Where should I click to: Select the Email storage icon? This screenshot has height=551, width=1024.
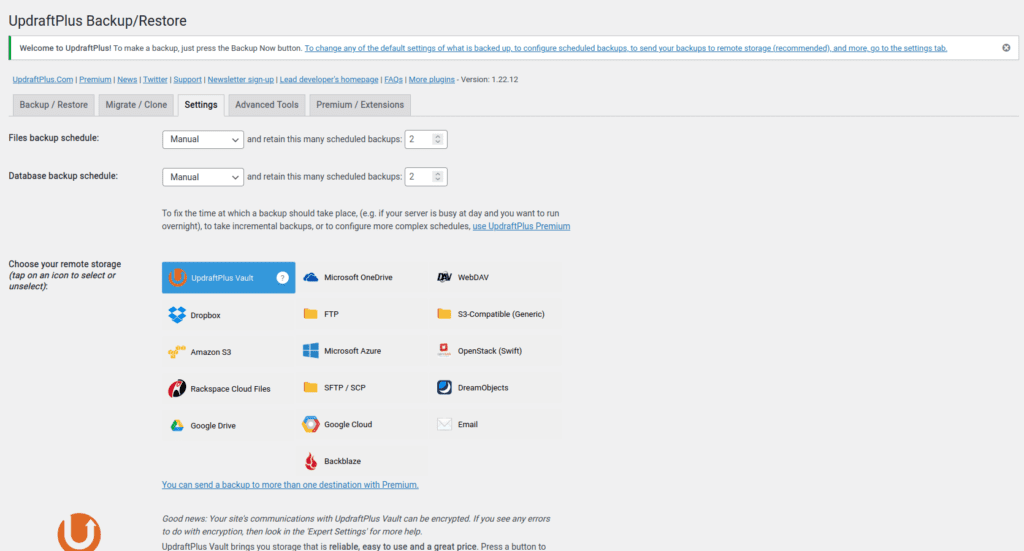445,424
